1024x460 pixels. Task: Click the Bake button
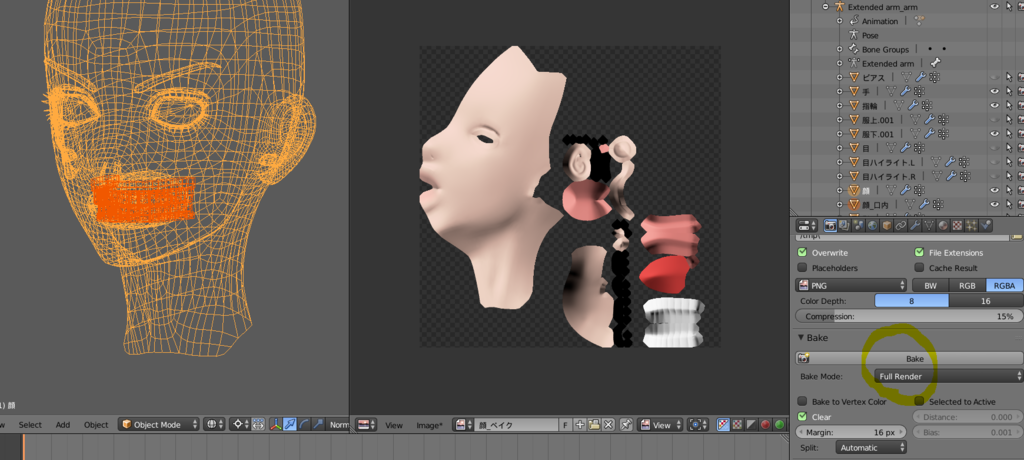tap(909, 359)
